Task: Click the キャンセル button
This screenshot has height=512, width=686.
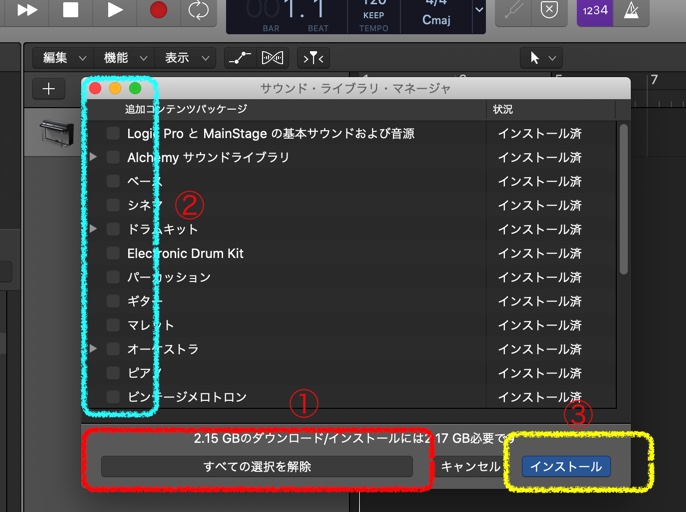Action: point(470,466)
